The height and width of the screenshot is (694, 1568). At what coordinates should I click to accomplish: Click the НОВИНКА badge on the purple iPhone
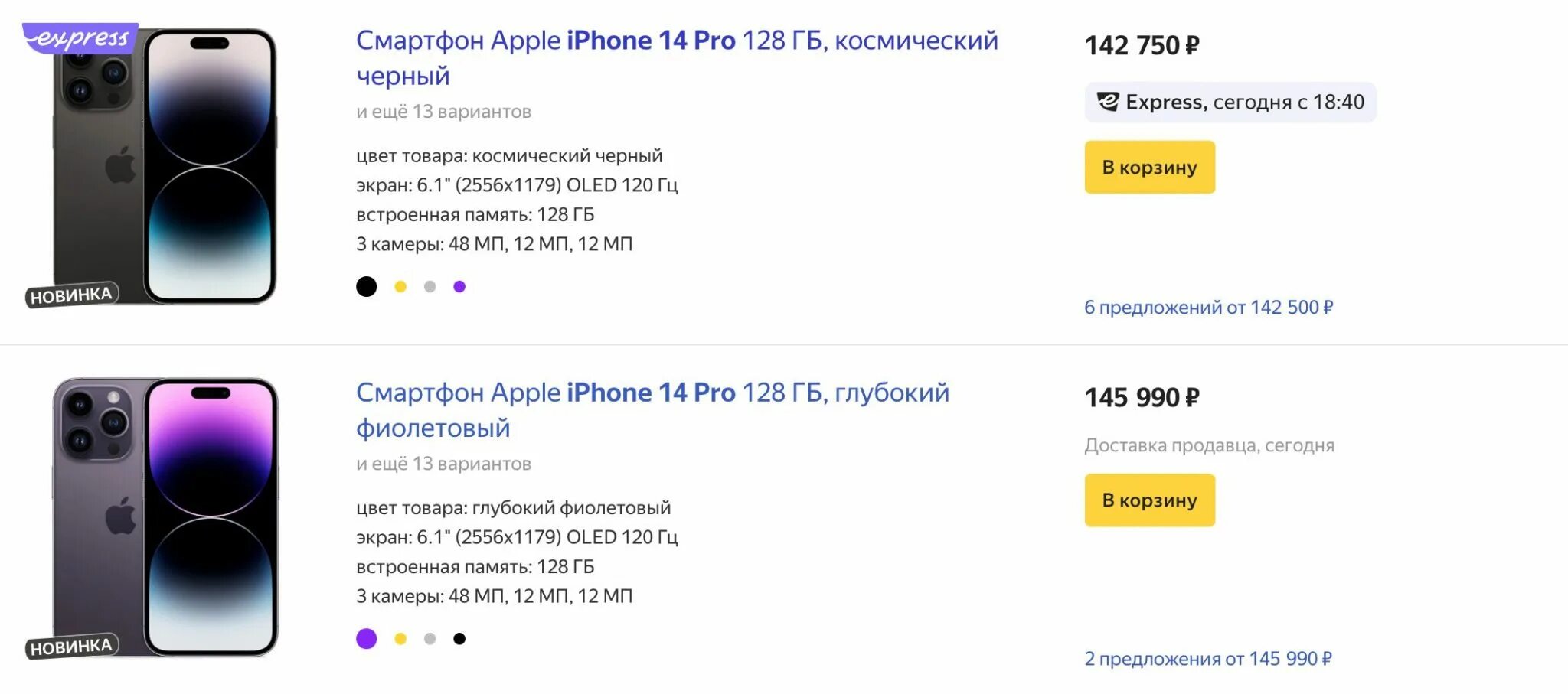pos(71,647)
